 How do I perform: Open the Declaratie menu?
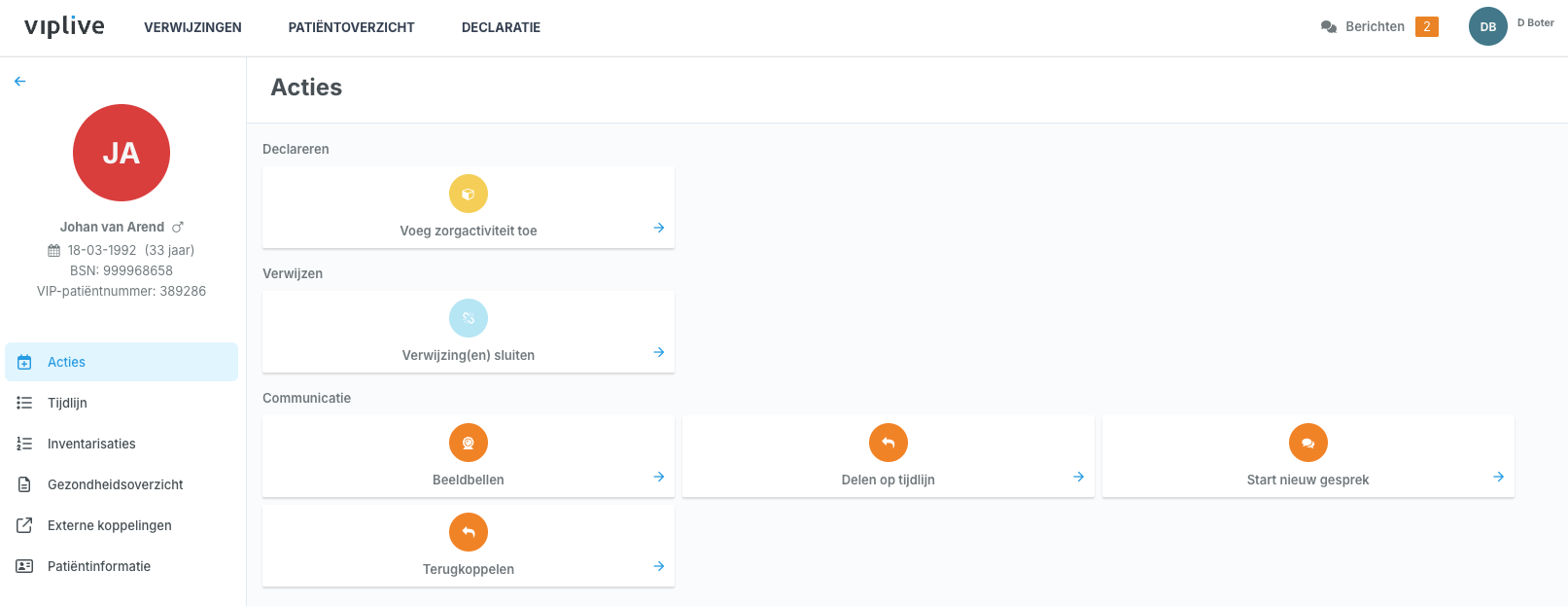click(501, 27)
